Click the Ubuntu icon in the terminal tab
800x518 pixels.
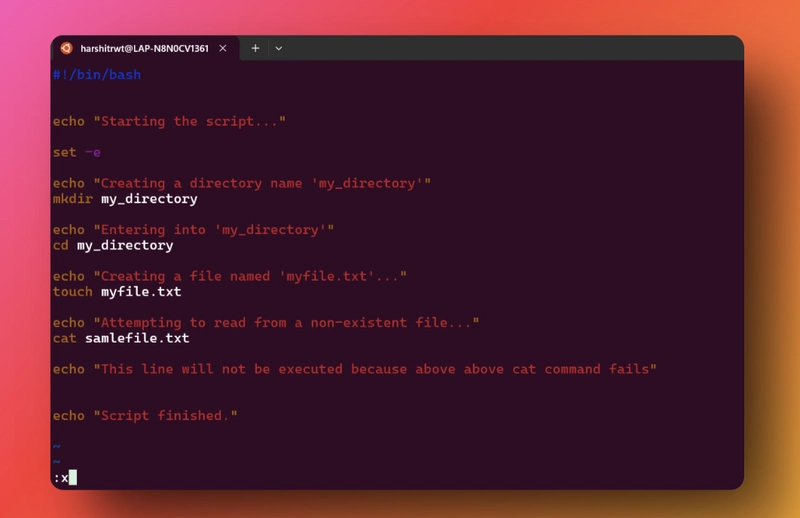pos(66,48)
